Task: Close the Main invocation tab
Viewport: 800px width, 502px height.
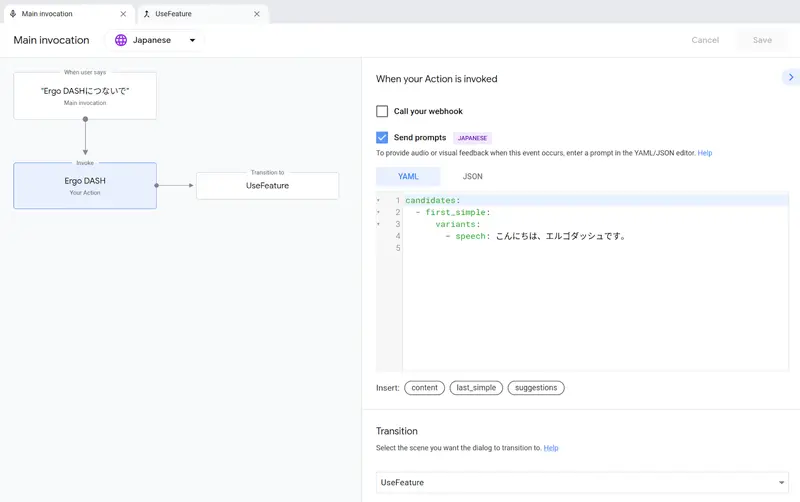Action: pyautogui.click(x=123, y=14)
